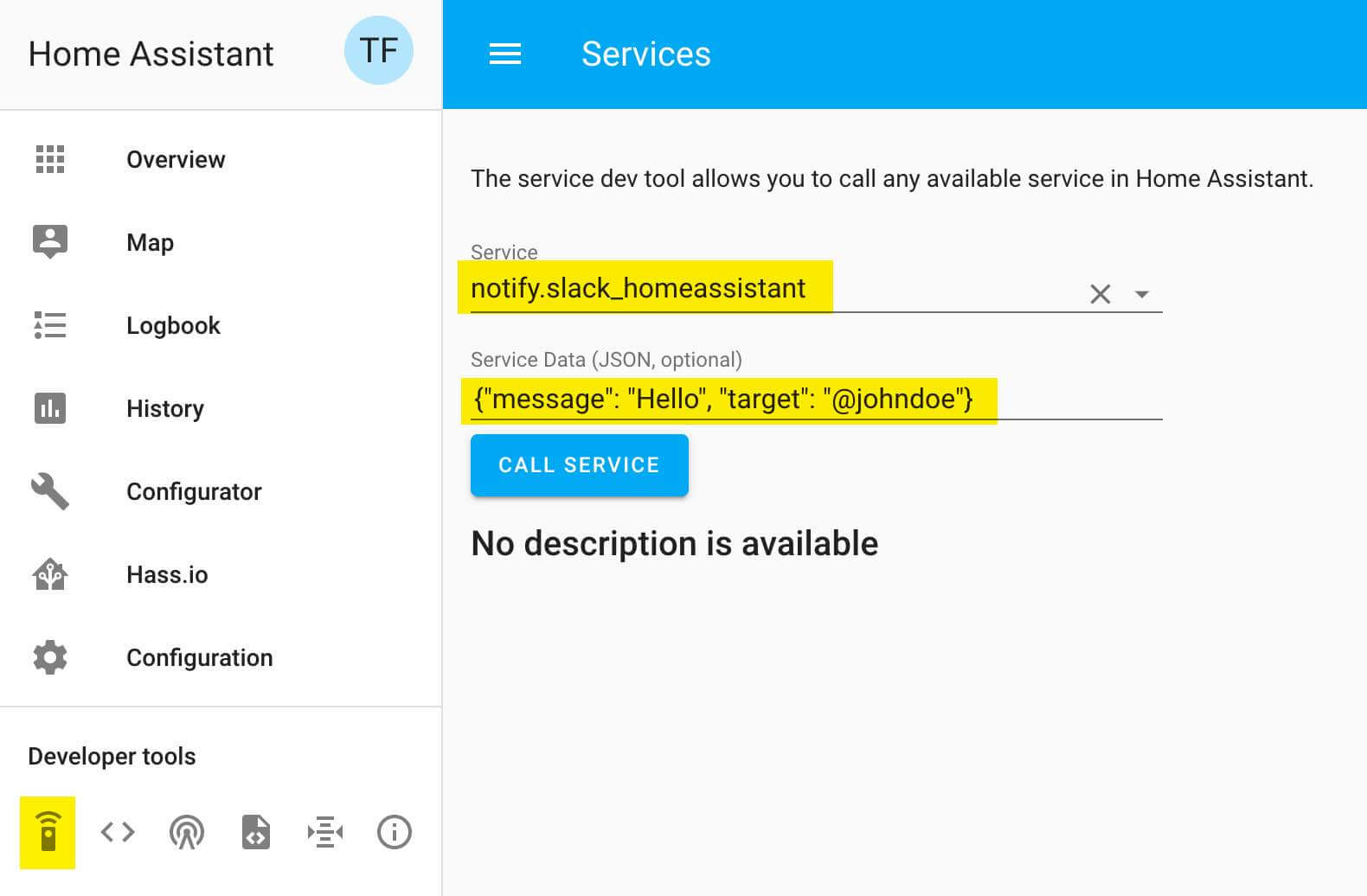Image resolution: width=1367 pixels, height=896 pixels.
Task: Clear the selected service with X
Action: tap(1100, 294)
